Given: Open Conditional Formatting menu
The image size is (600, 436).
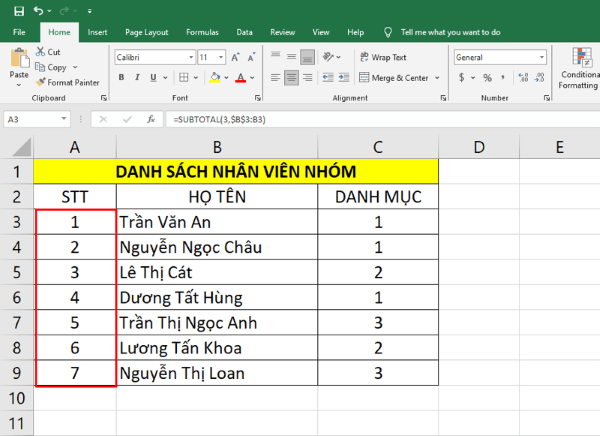Looking at the screenshot, I should coord(579,69).
